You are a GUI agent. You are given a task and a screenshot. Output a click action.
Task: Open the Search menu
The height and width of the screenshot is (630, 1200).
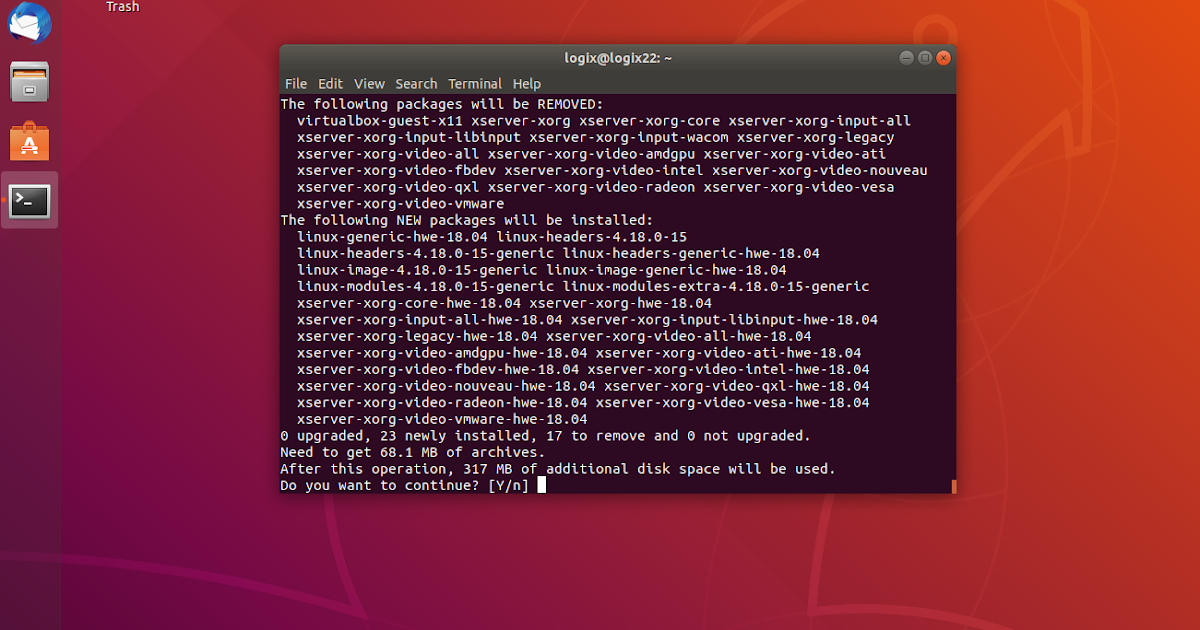pyautogui.click(x=416, y=83)
